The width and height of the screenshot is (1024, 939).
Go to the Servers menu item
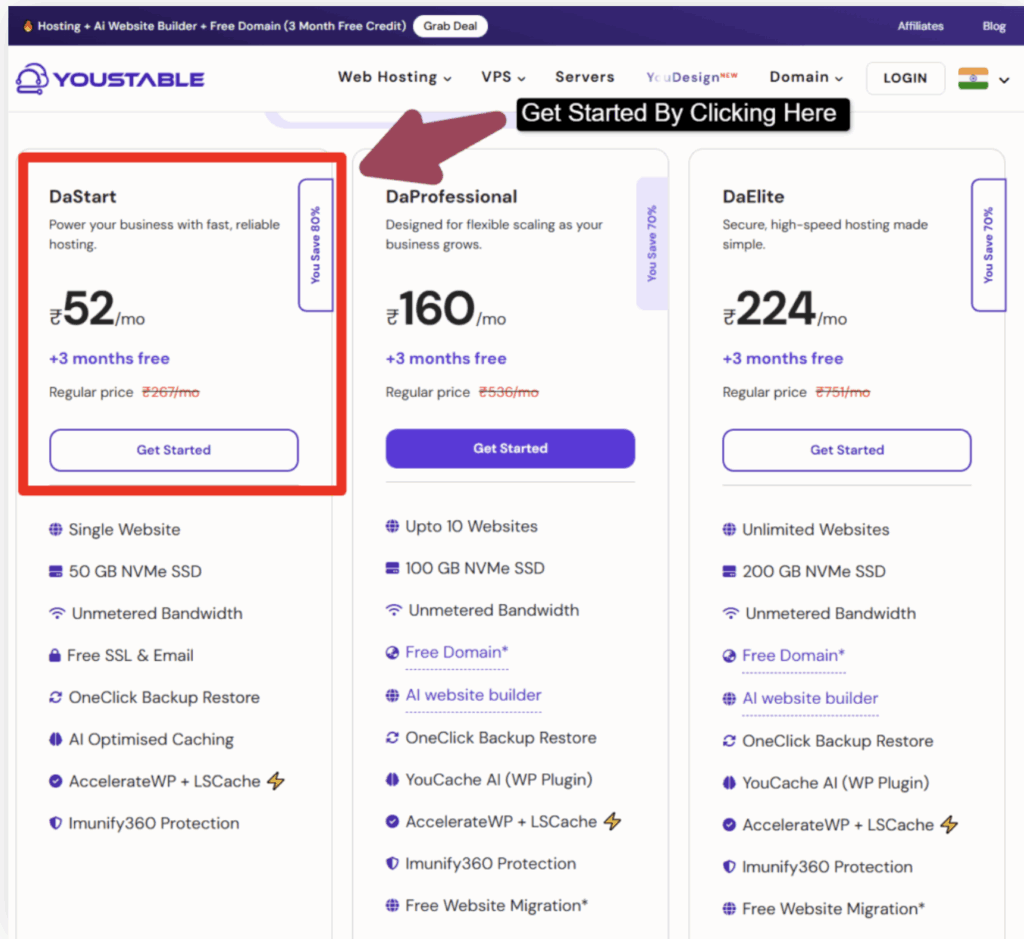tap(585, 77)
